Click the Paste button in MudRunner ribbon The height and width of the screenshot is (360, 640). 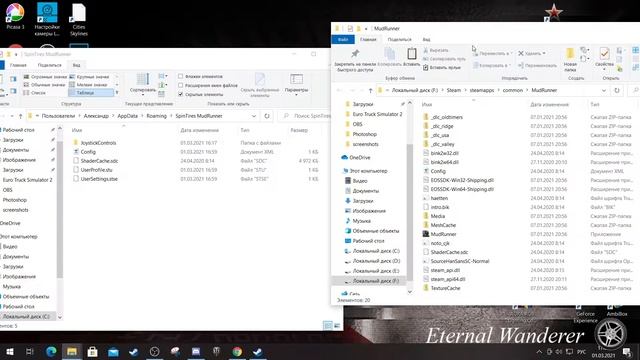(411, 57)
